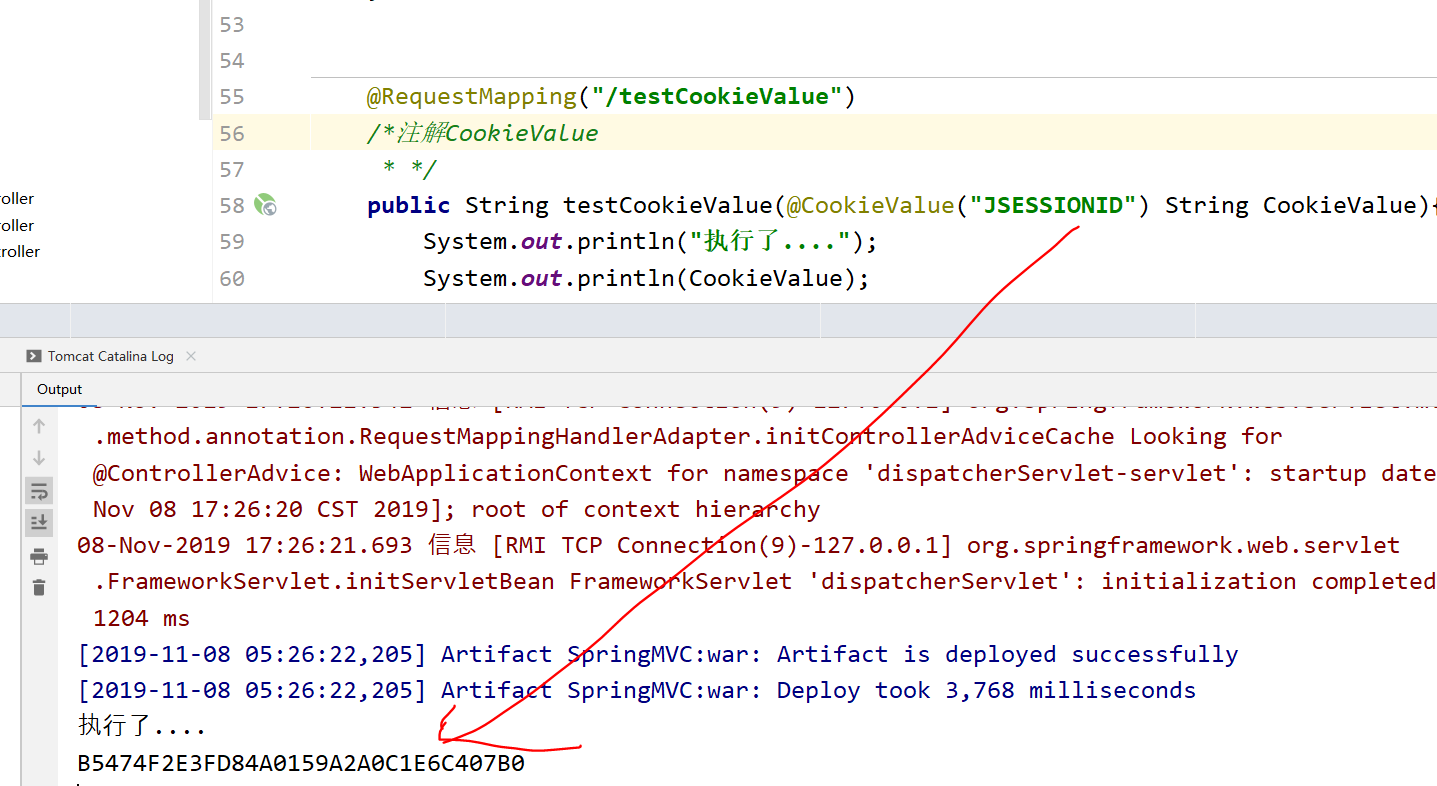Image resolution: width=1437 pixels, height=786 pixels.
Task: Click log line starting "@ControllerAdvice: WebApplicationContext"
Action: (765, 473)
